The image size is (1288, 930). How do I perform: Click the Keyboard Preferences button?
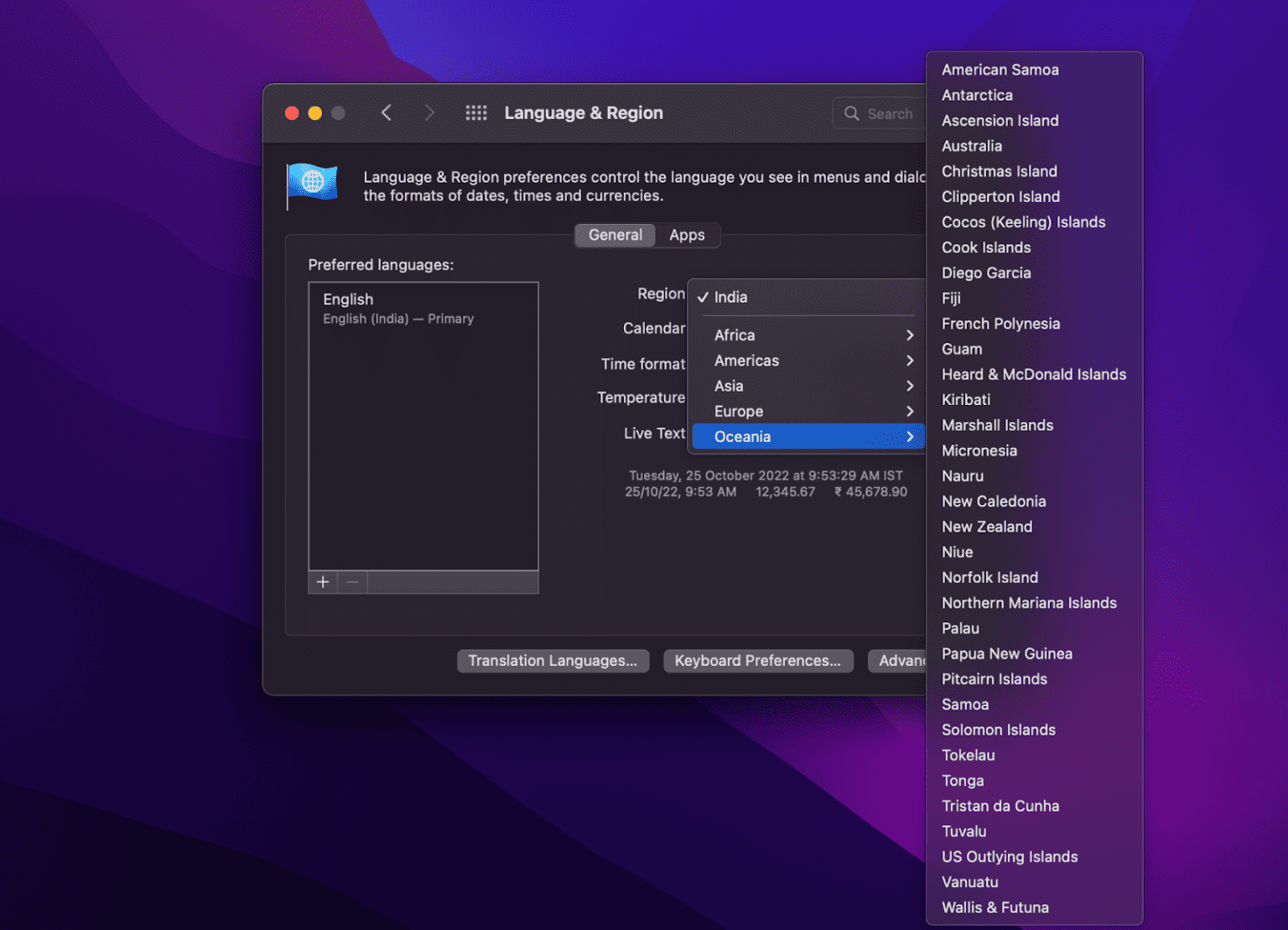pyautogui.click(x=757, y=661)
